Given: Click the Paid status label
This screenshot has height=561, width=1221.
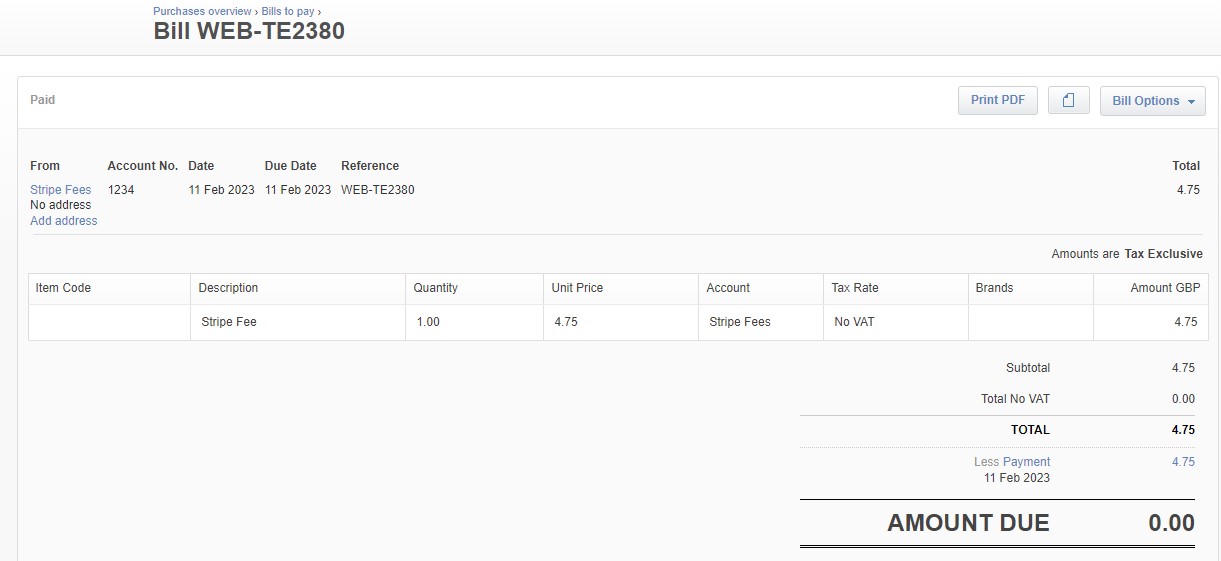Looking at the screenshot, I should (43, 100).
